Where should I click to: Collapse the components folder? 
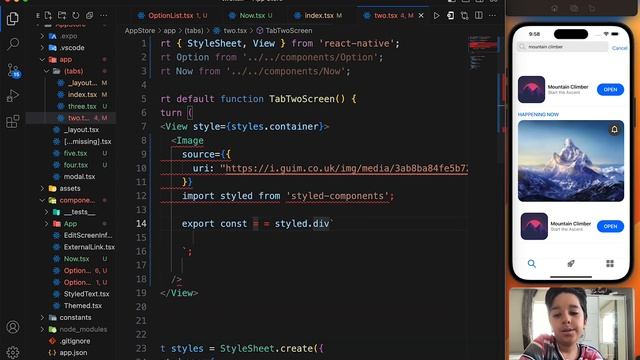coord(42,200)
